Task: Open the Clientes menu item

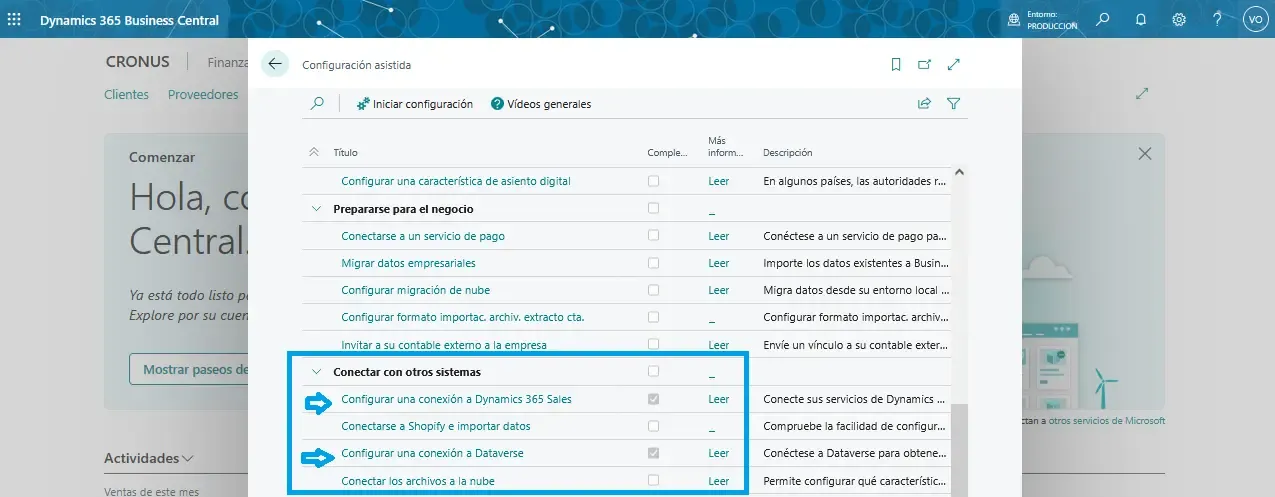Action: click(126, 95)
